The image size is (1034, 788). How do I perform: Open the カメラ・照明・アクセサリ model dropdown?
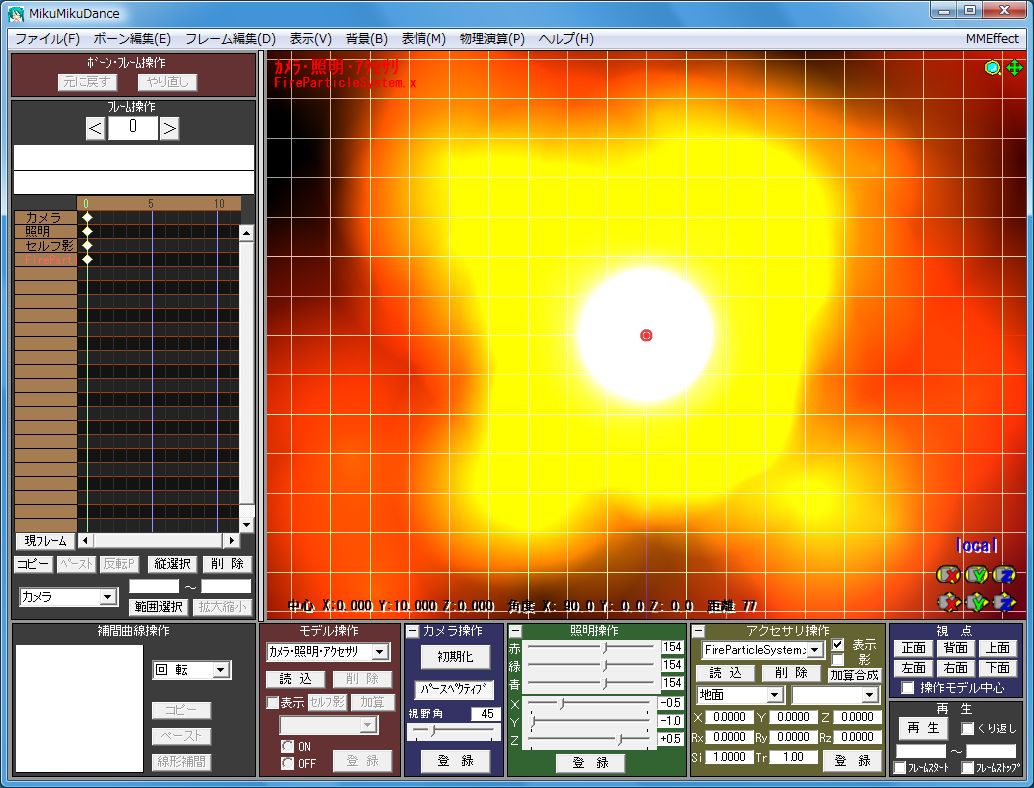[380, 652]
